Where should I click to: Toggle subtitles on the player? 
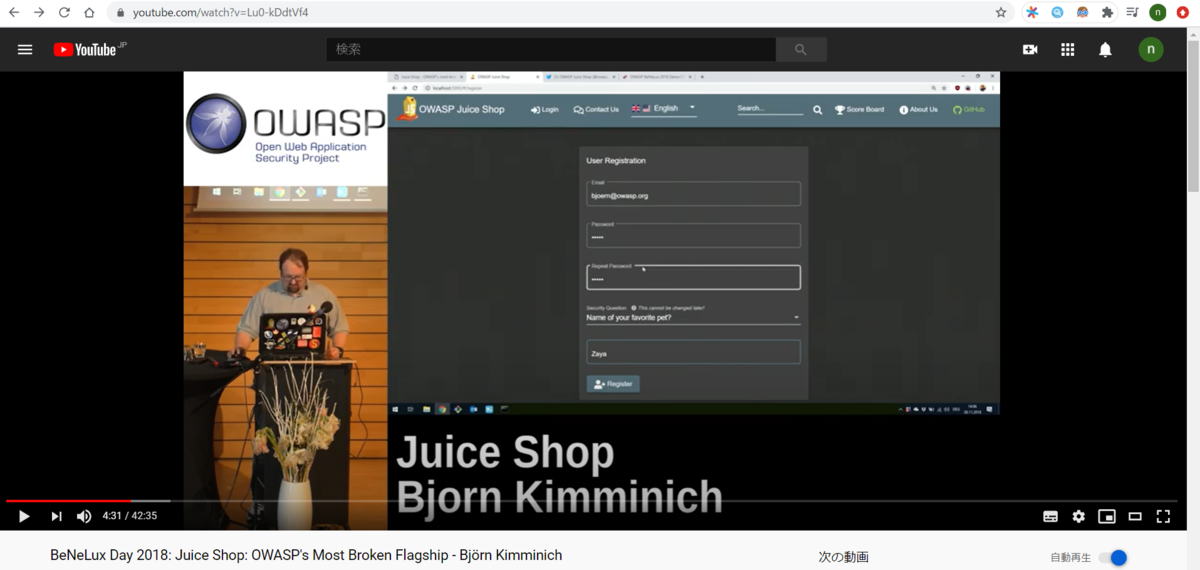(x=1050, y=516)
